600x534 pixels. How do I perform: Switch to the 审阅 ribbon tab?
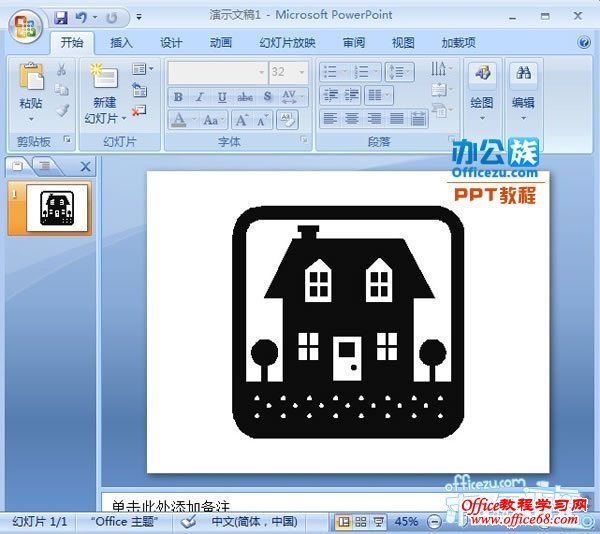point(354,42)
